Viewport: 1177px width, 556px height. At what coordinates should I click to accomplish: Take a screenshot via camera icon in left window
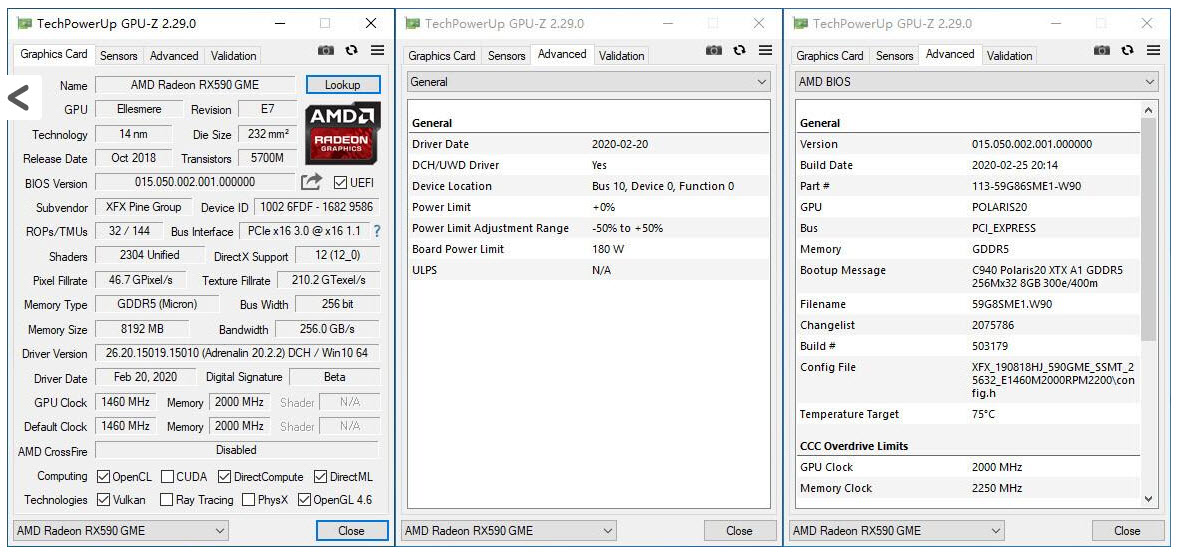[x=326, y=50]
